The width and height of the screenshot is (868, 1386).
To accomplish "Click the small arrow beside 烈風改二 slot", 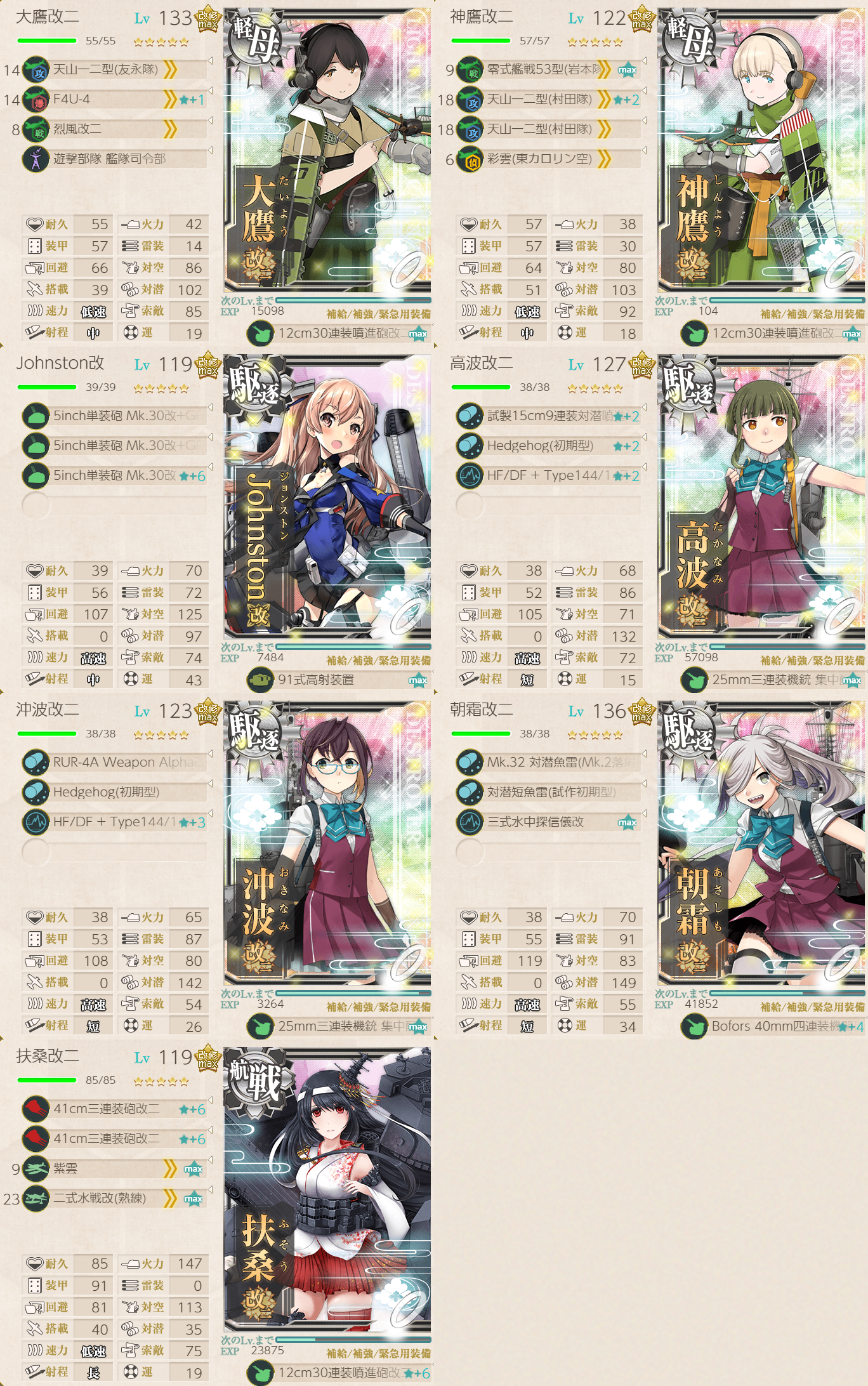I will pyautogui.click(x=210, y=120).
